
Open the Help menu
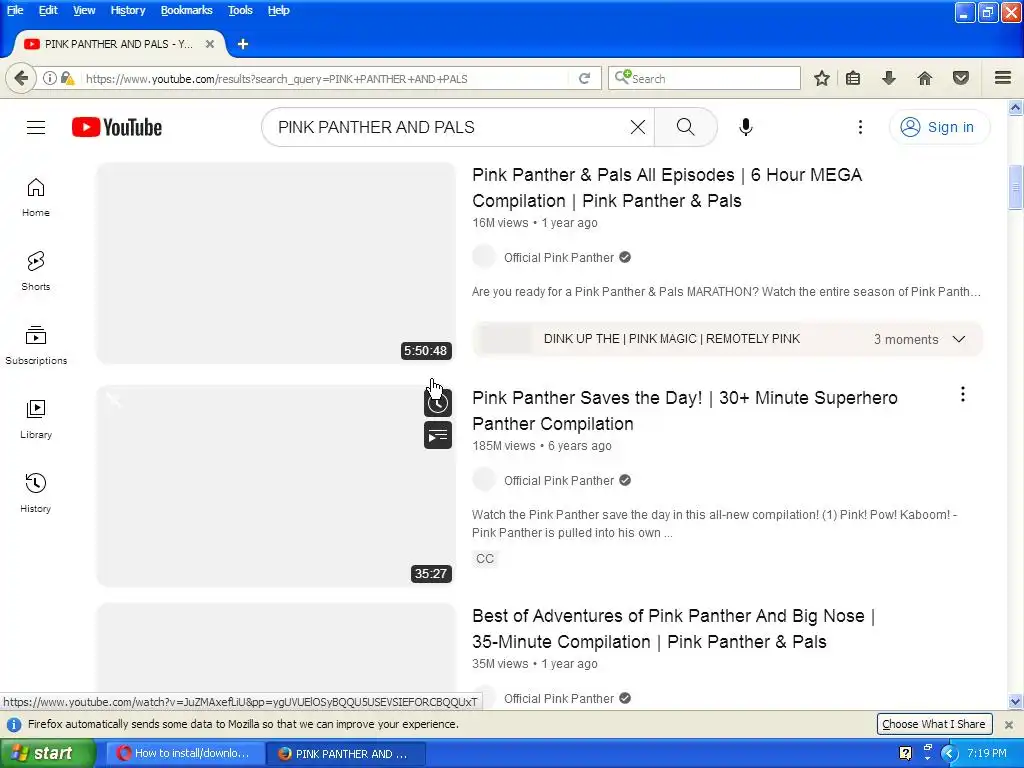pos(278,10)
